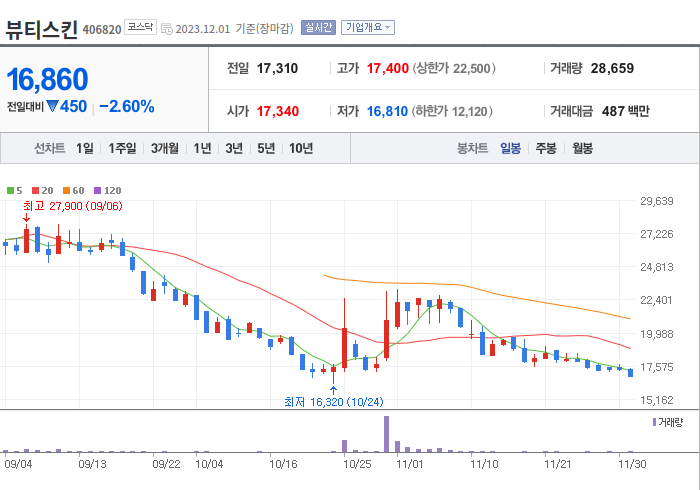Click the 실시간 real-time button
The height and width of the screenshot is (490, 700).
[318, 28]
